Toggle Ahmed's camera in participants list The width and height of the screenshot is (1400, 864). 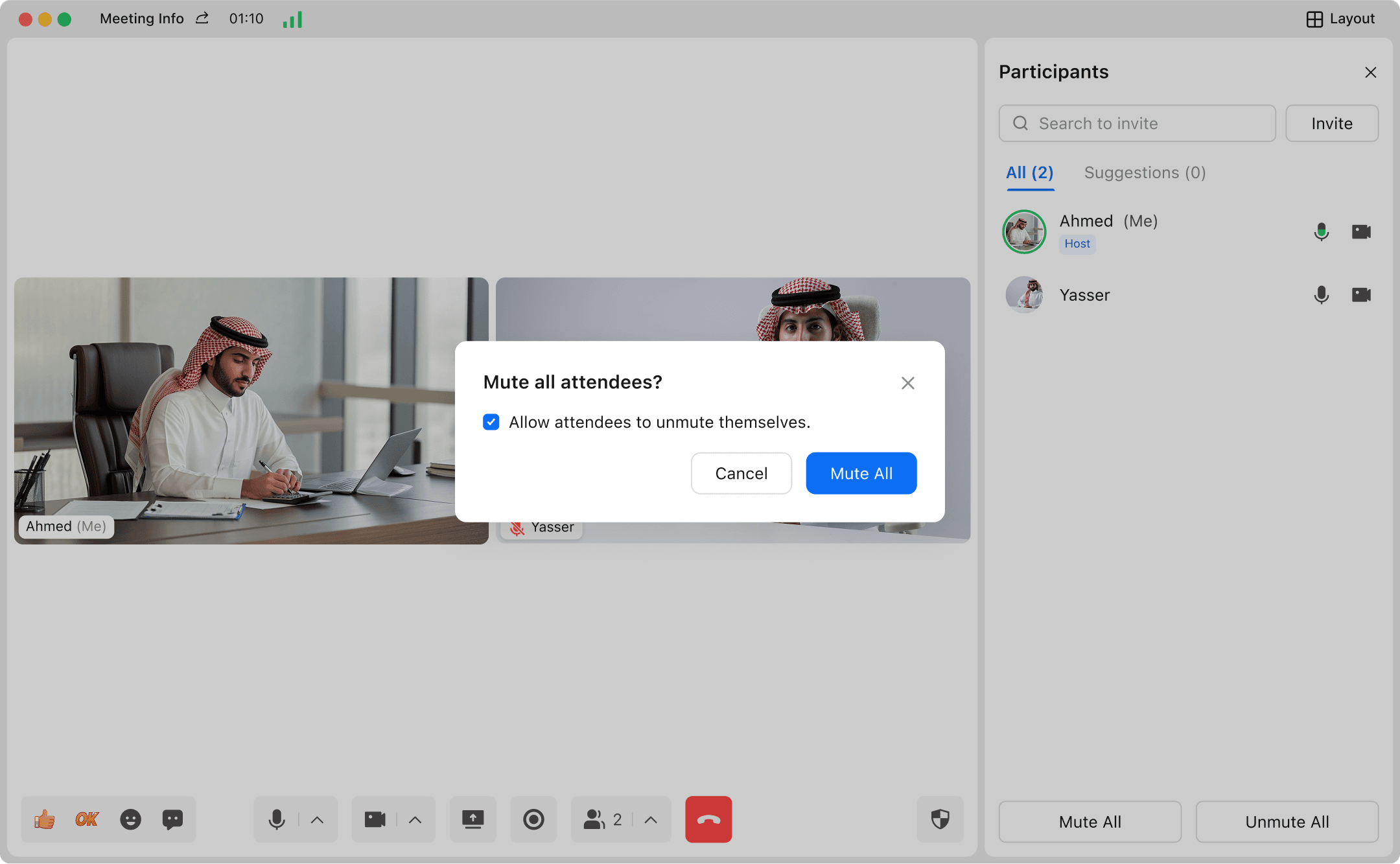[x=1361, y=231]
